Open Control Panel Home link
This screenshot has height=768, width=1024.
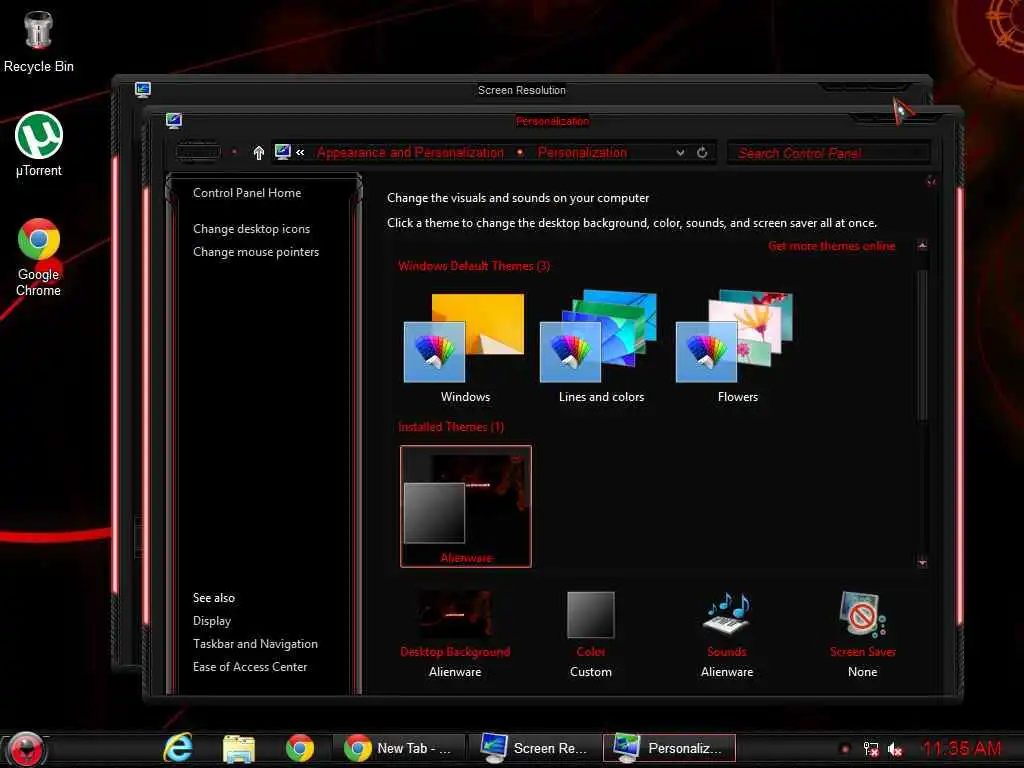[247, 193]
